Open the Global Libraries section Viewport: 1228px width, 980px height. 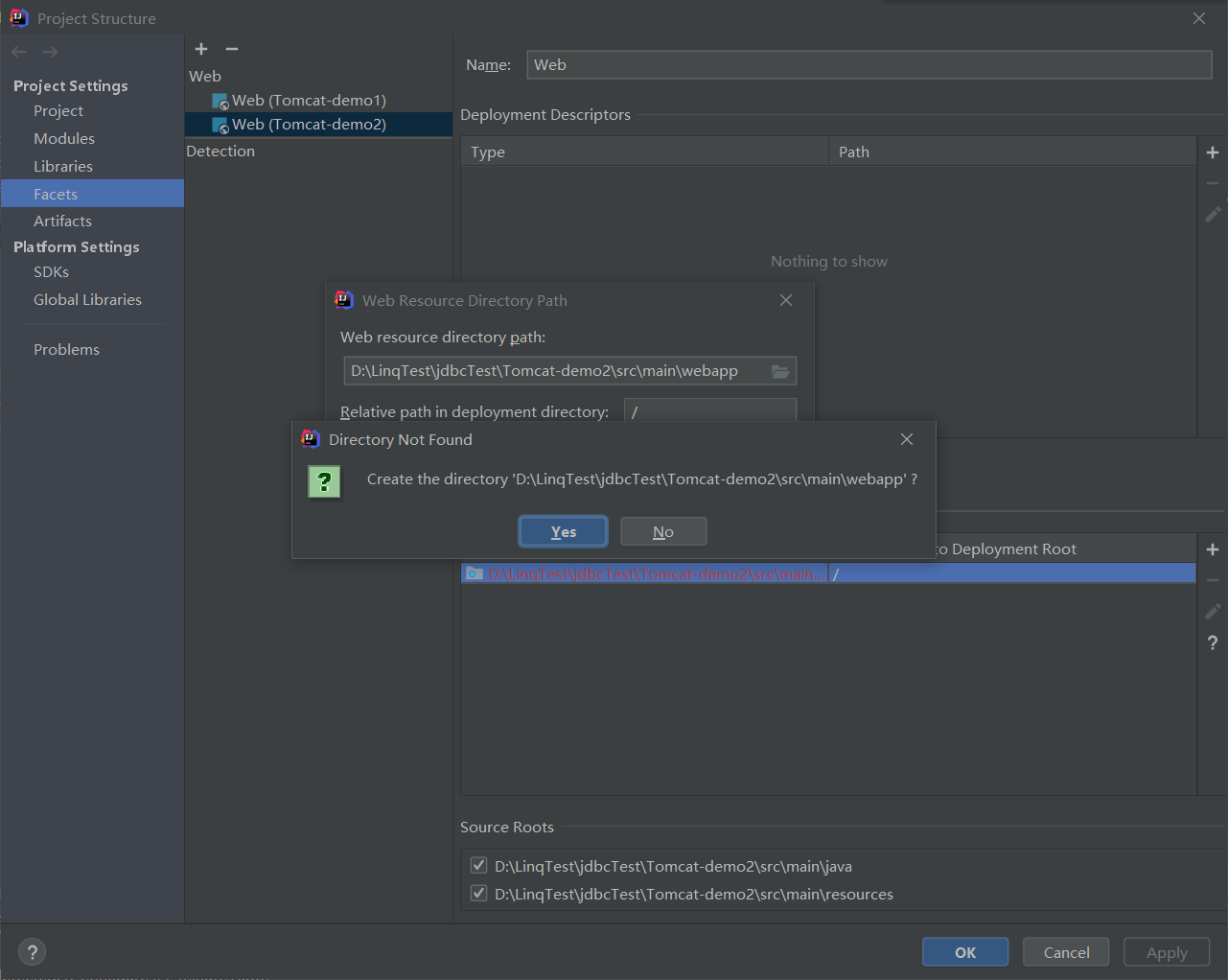coord(87,300)
